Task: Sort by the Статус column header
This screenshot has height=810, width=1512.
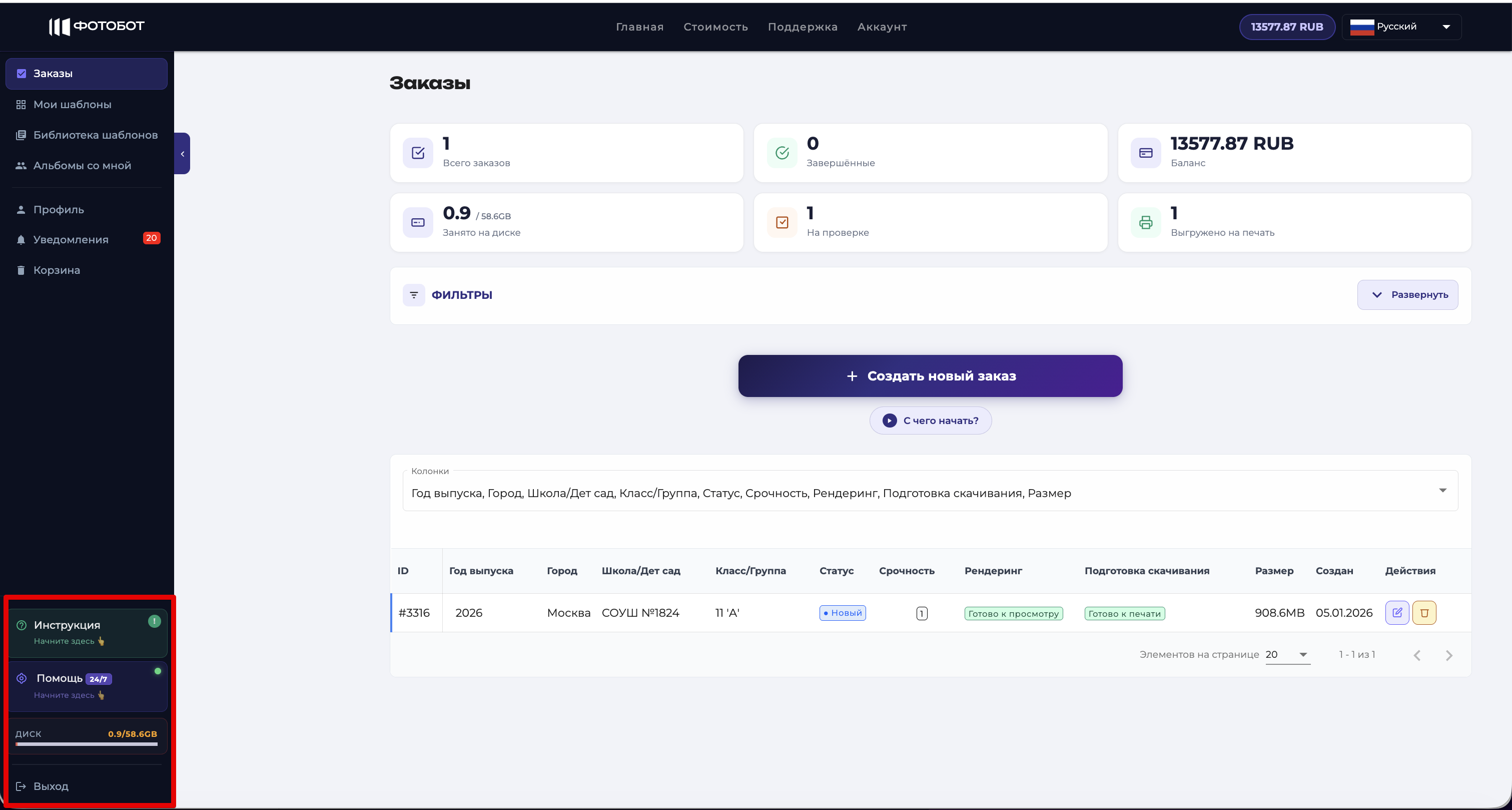Action: pyautogui.click(x=837, y=571)
